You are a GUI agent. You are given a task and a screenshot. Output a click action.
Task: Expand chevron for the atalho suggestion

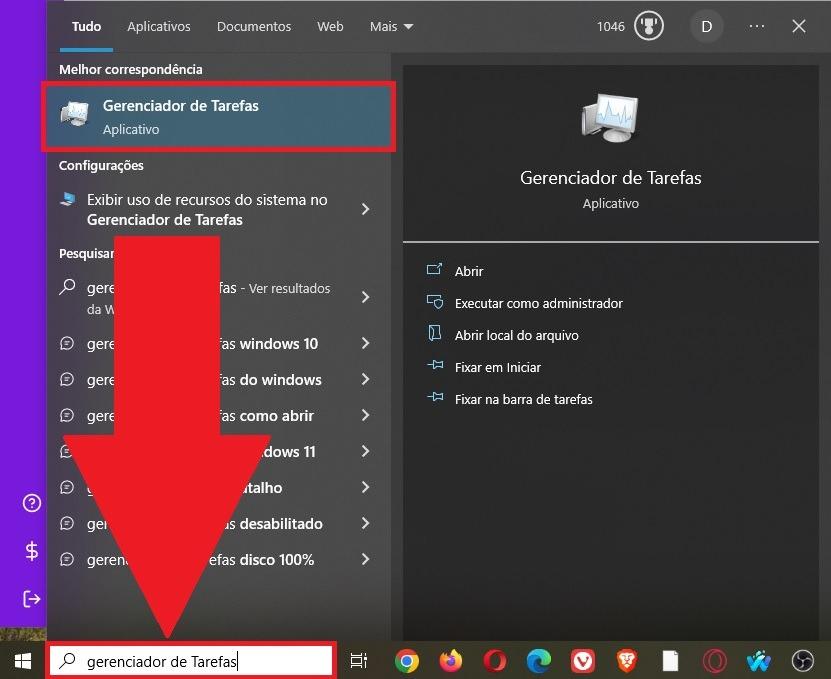[365, 488]
